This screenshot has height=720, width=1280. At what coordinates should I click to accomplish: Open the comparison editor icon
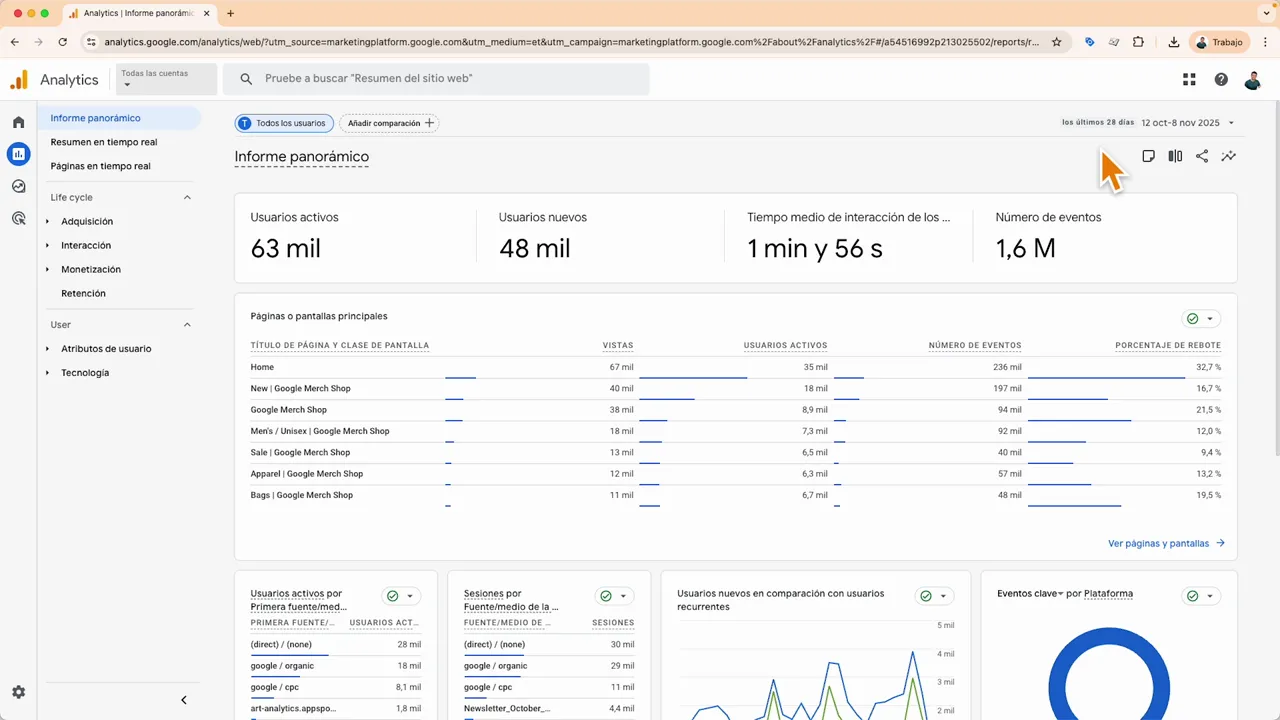1175,156
